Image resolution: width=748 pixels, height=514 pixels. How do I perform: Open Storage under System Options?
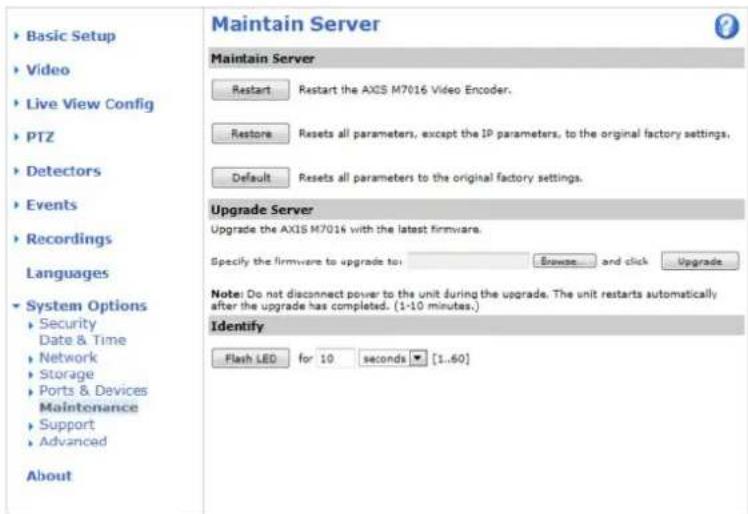[66, 374]
